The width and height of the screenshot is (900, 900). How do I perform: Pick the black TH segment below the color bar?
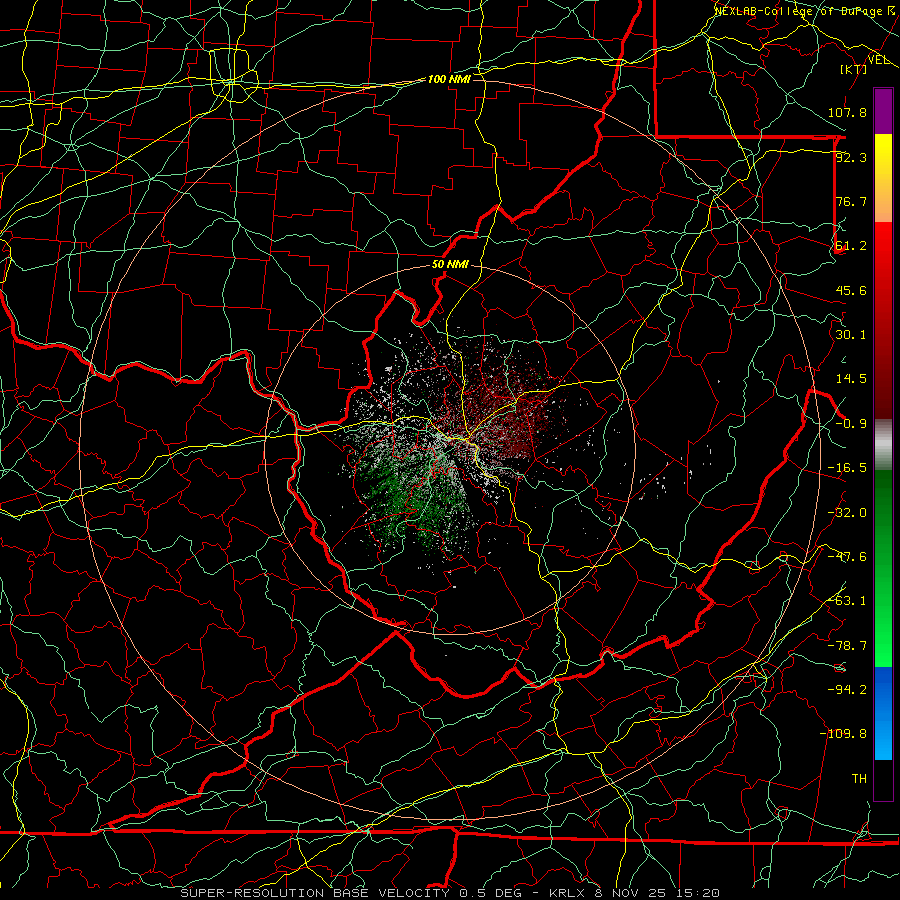pyautogui.click(x=883, y=779)
